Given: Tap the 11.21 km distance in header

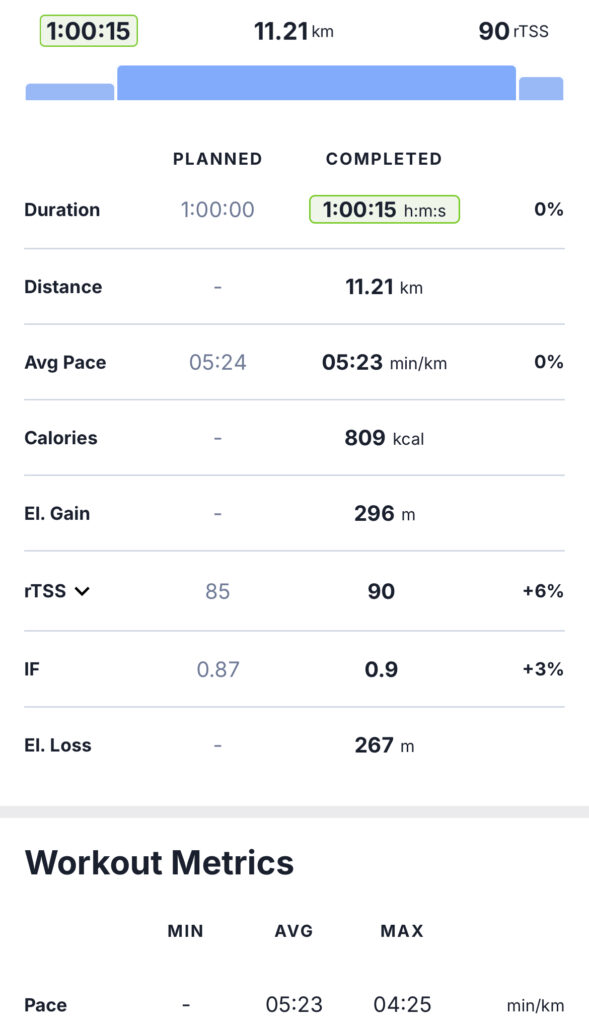Looking at the screenshot, I should tap(294, 31).
